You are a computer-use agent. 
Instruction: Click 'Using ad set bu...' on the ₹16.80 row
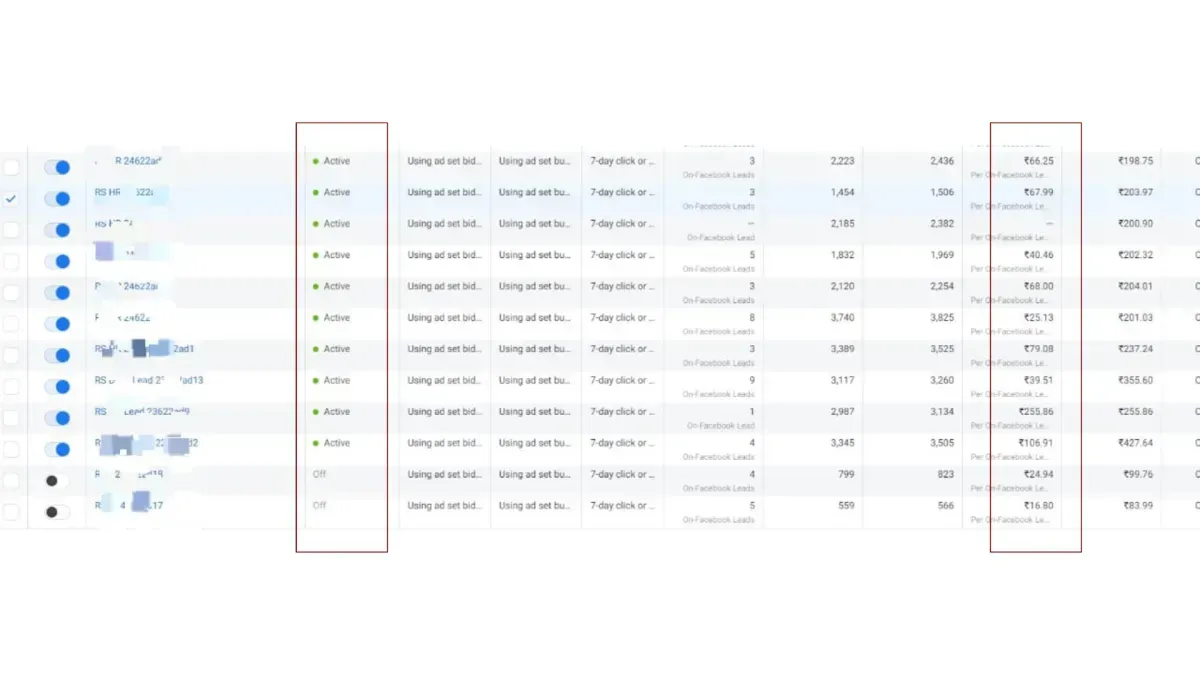tap(534, 505)
